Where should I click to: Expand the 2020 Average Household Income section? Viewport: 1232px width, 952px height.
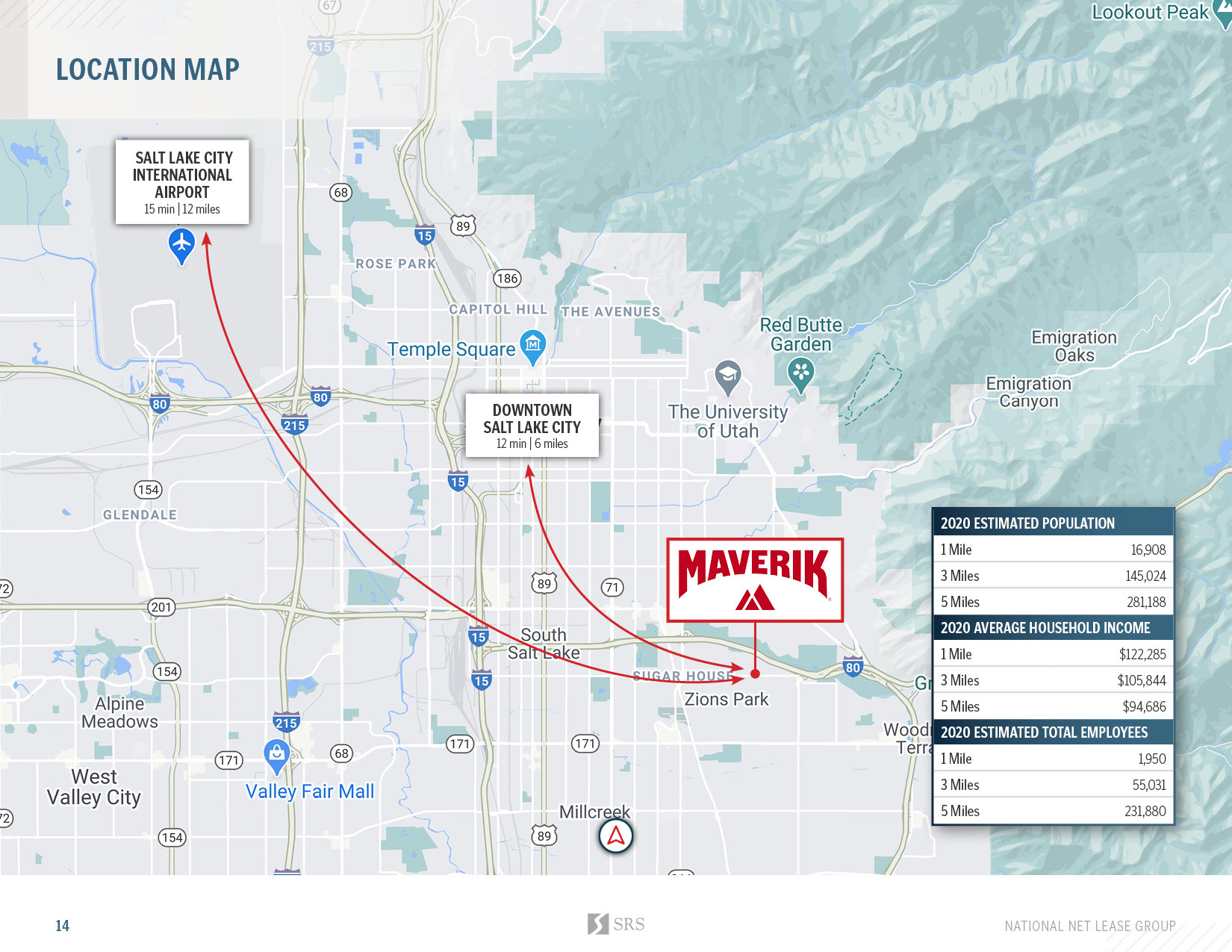[x=1053, y=628]
